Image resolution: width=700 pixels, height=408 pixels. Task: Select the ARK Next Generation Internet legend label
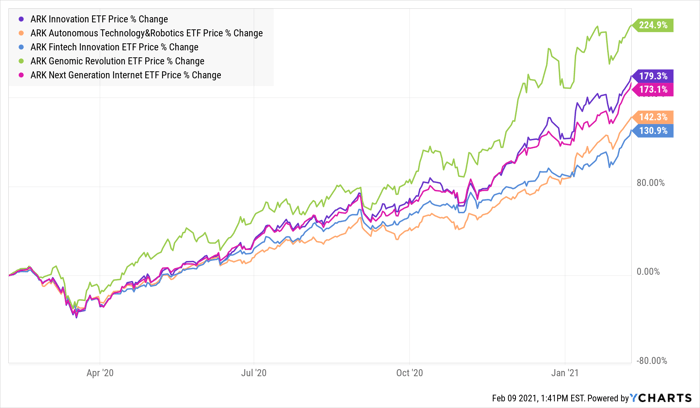[x=126, y=75]
